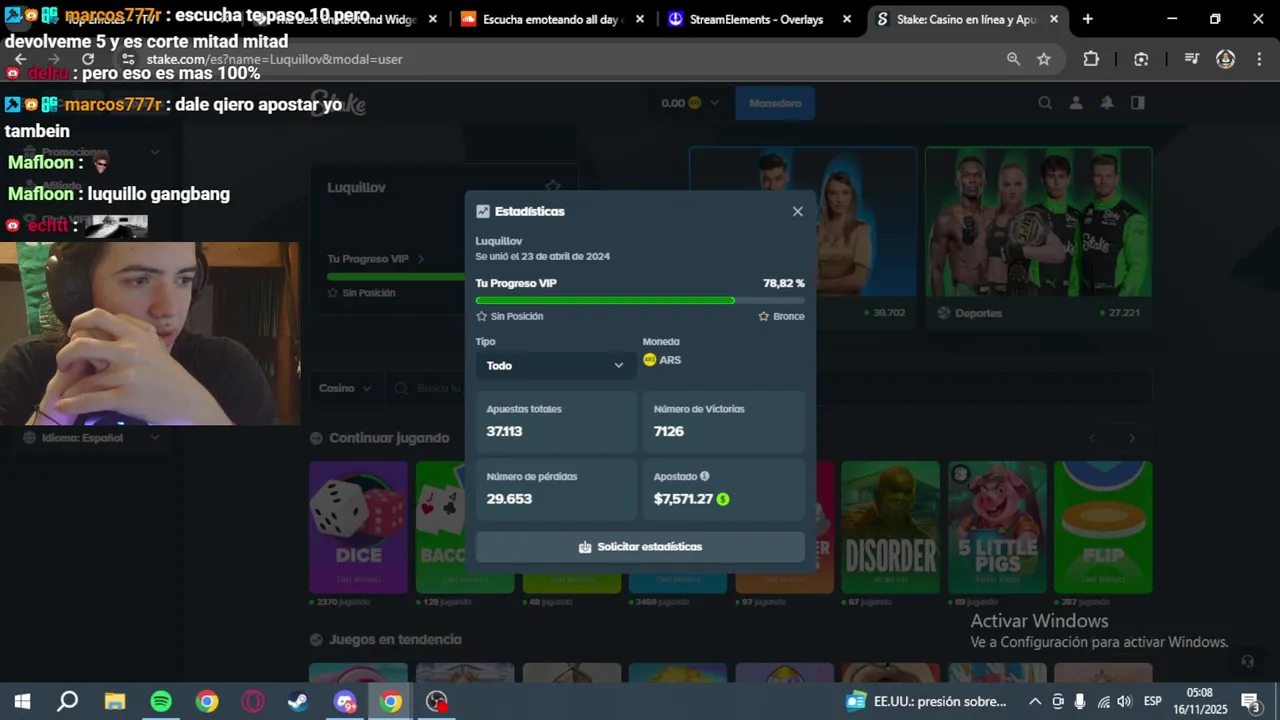
Task: Switch to the StreamElements - Overlays tab
Action: [x=755, y=19]
